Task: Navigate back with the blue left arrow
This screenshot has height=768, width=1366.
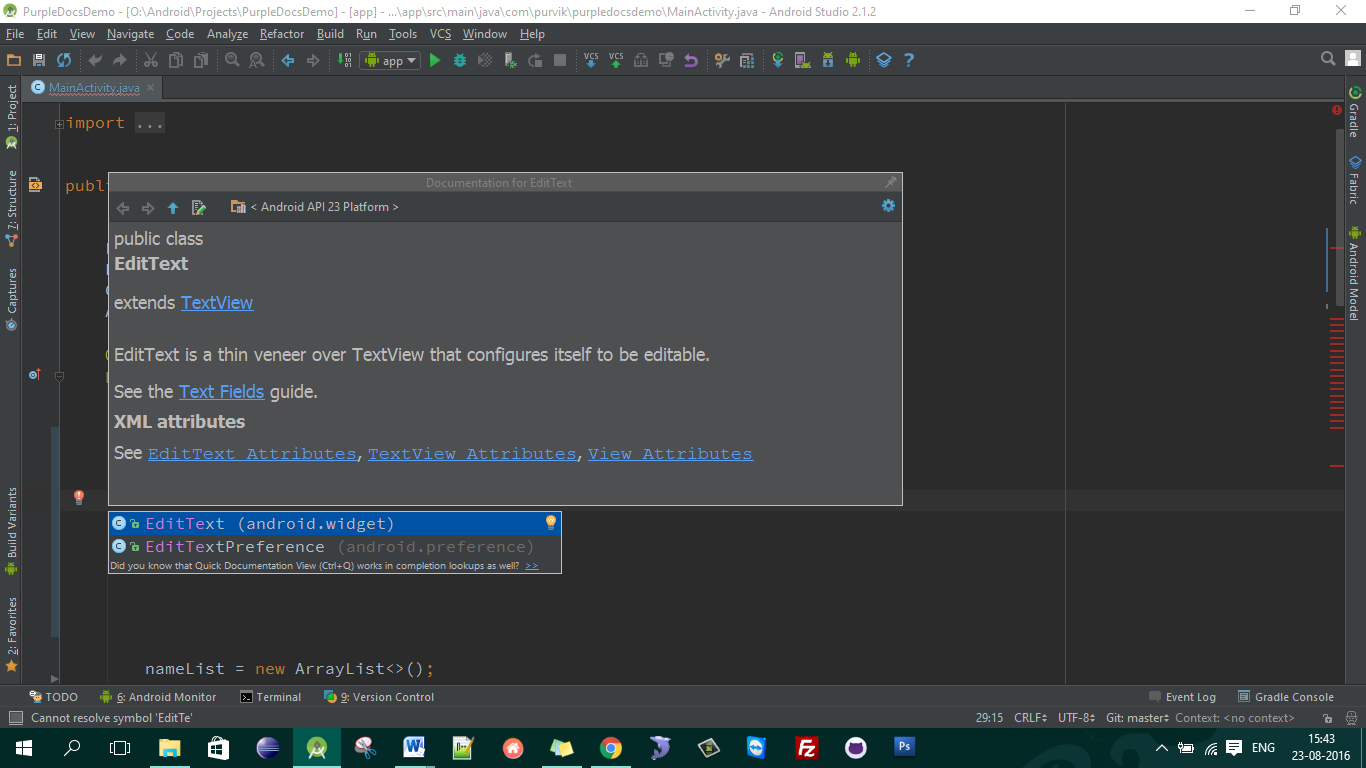Action: [288, 60]
